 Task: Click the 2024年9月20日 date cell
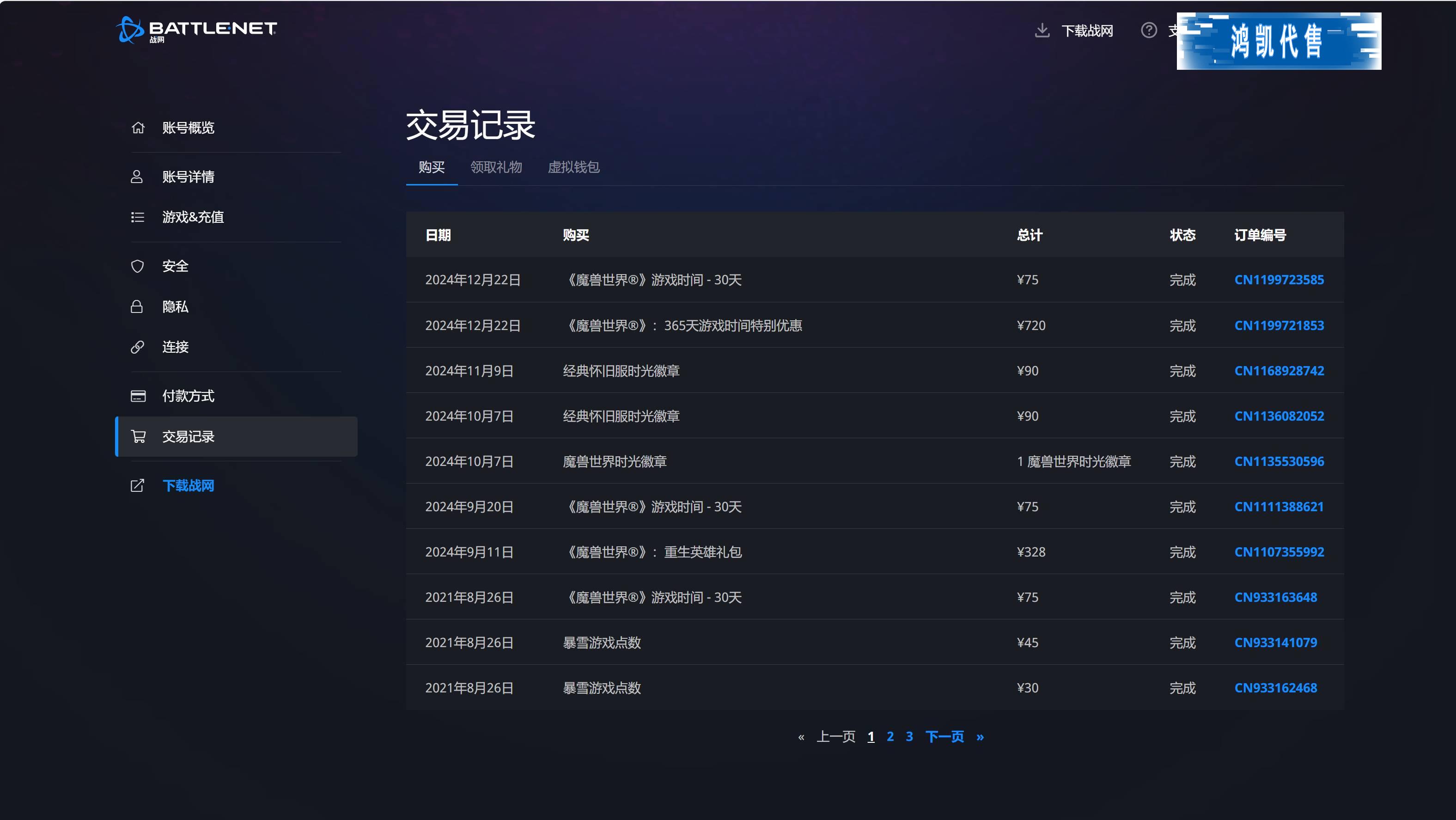[469, 506]
